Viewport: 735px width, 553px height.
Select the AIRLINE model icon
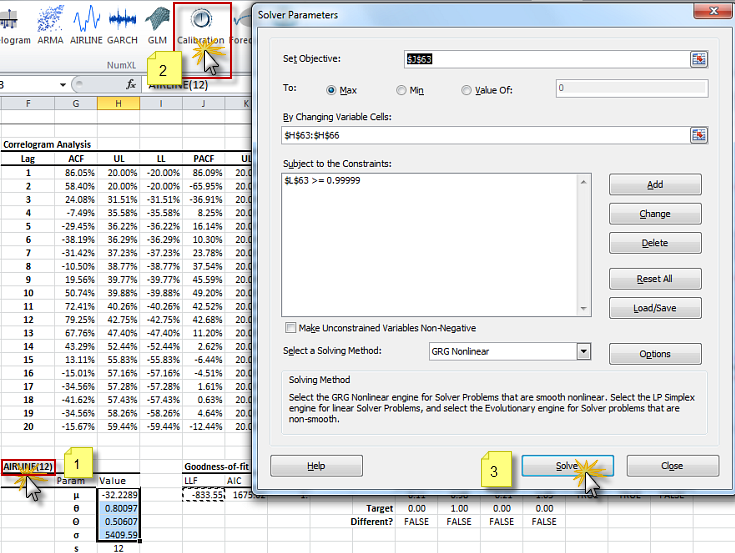tap(87, 24)
